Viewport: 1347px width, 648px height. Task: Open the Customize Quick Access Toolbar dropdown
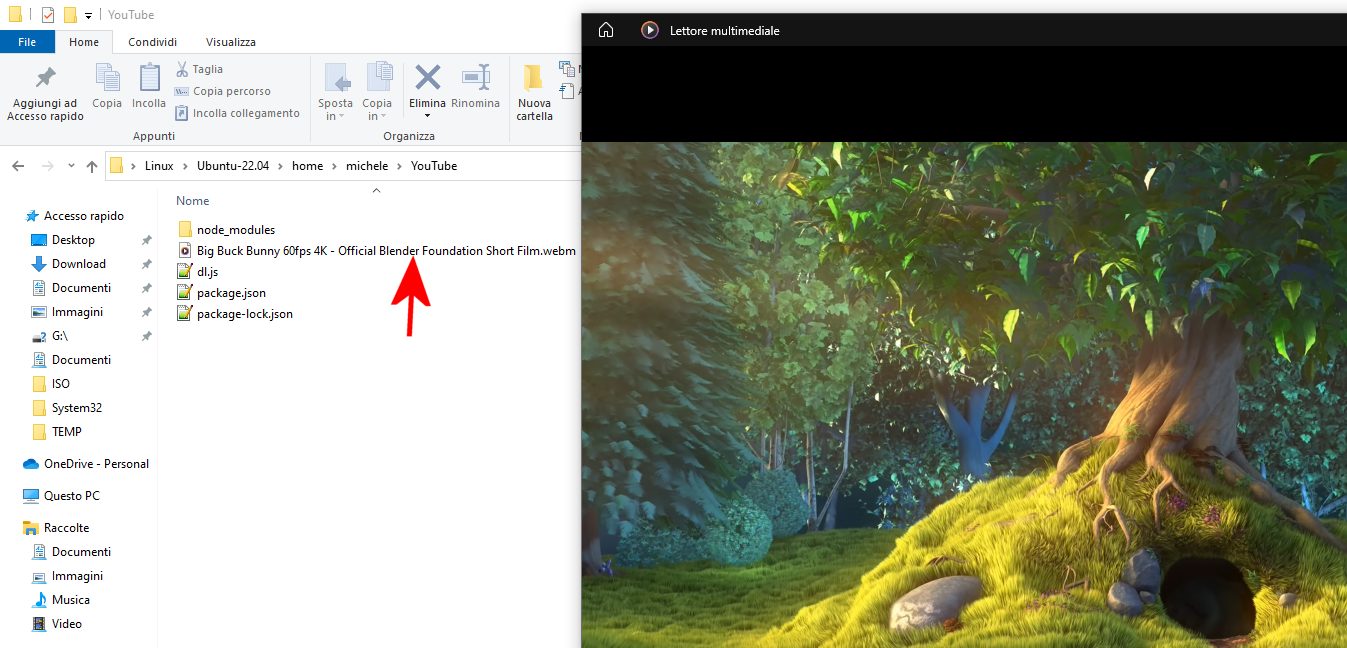pos(88,16)
